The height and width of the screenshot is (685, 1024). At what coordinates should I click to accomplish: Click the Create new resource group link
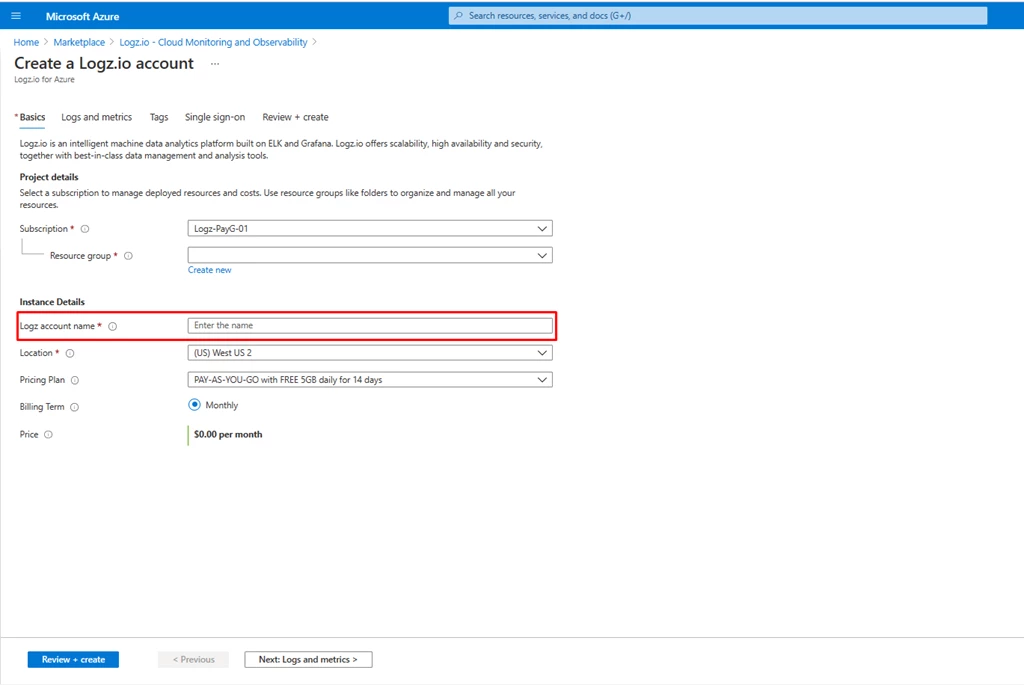(x=210, y=270)
